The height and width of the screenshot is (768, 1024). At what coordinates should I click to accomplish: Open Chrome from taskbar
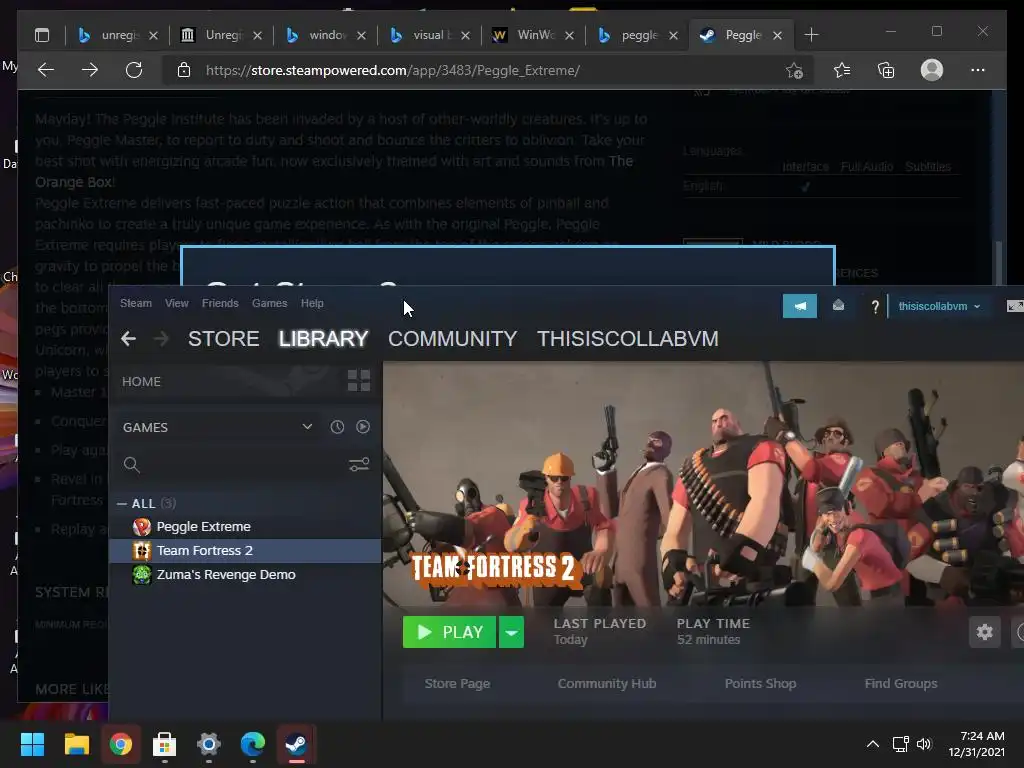tap(121, 744)
